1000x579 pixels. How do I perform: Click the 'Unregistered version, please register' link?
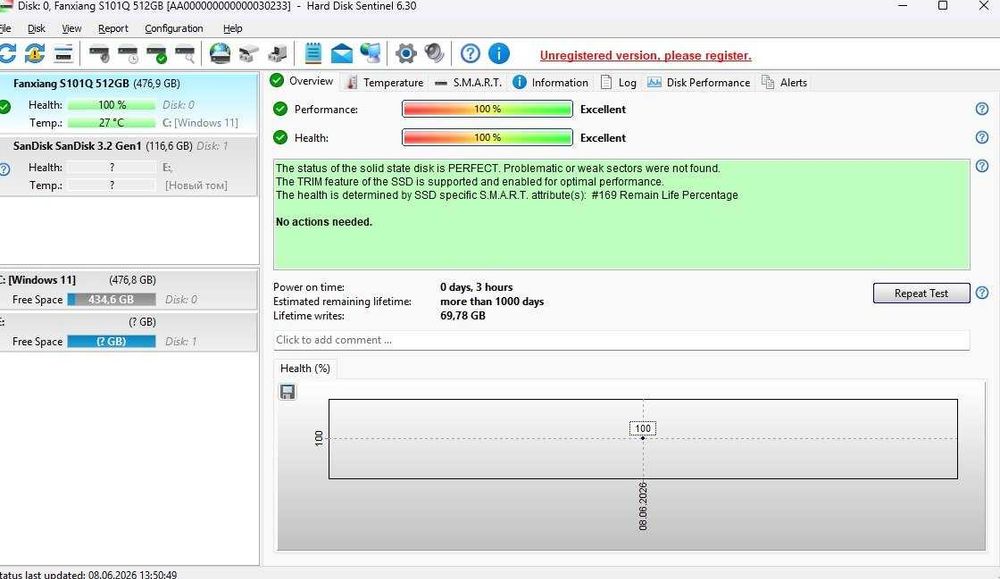[x=645, y=55]
